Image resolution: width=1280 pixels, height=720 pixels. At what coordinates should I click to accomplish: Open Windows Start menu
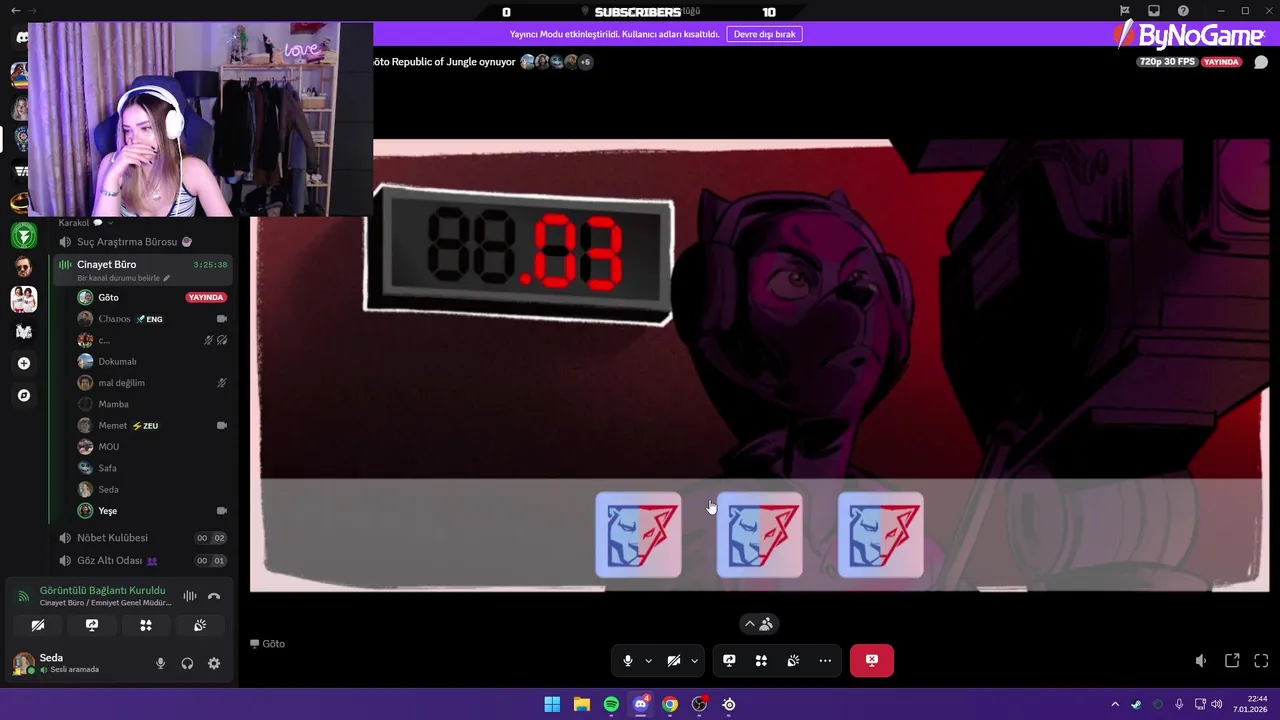552,704
